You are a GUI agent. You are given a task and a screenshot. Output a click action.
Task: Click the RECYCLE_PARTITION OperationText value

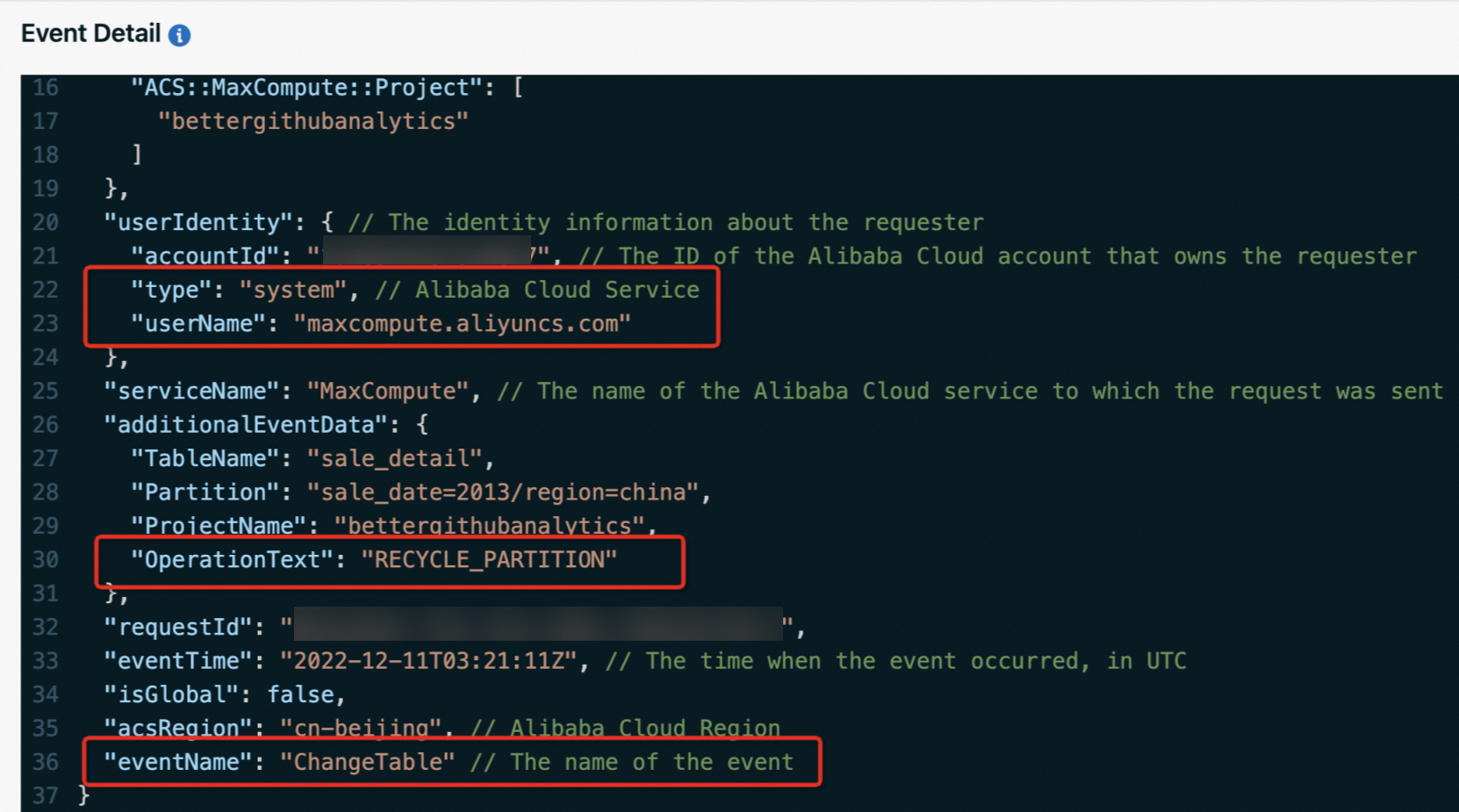pos(489,560)
